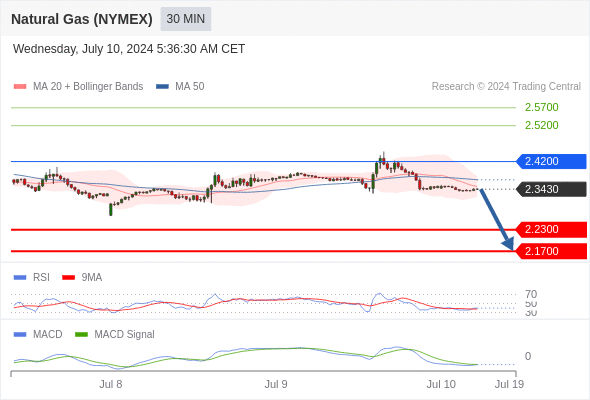Click the Jul 9 date axis label
The image size is (590, 400).
coord(276,384)
